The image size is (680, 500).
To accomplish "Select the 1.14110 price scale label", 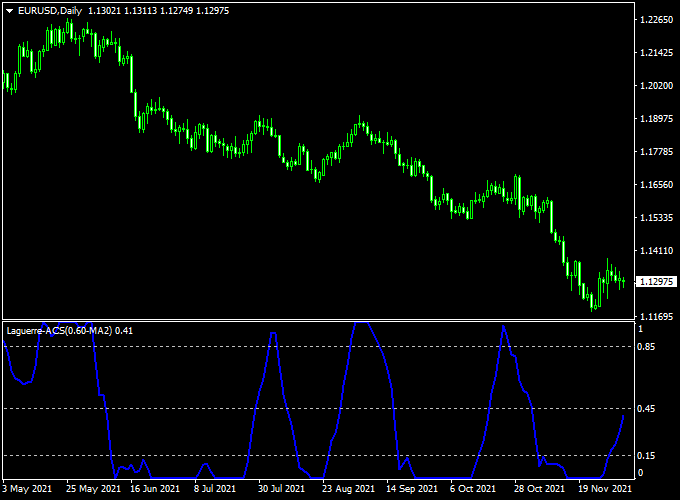I will point(657,251).
